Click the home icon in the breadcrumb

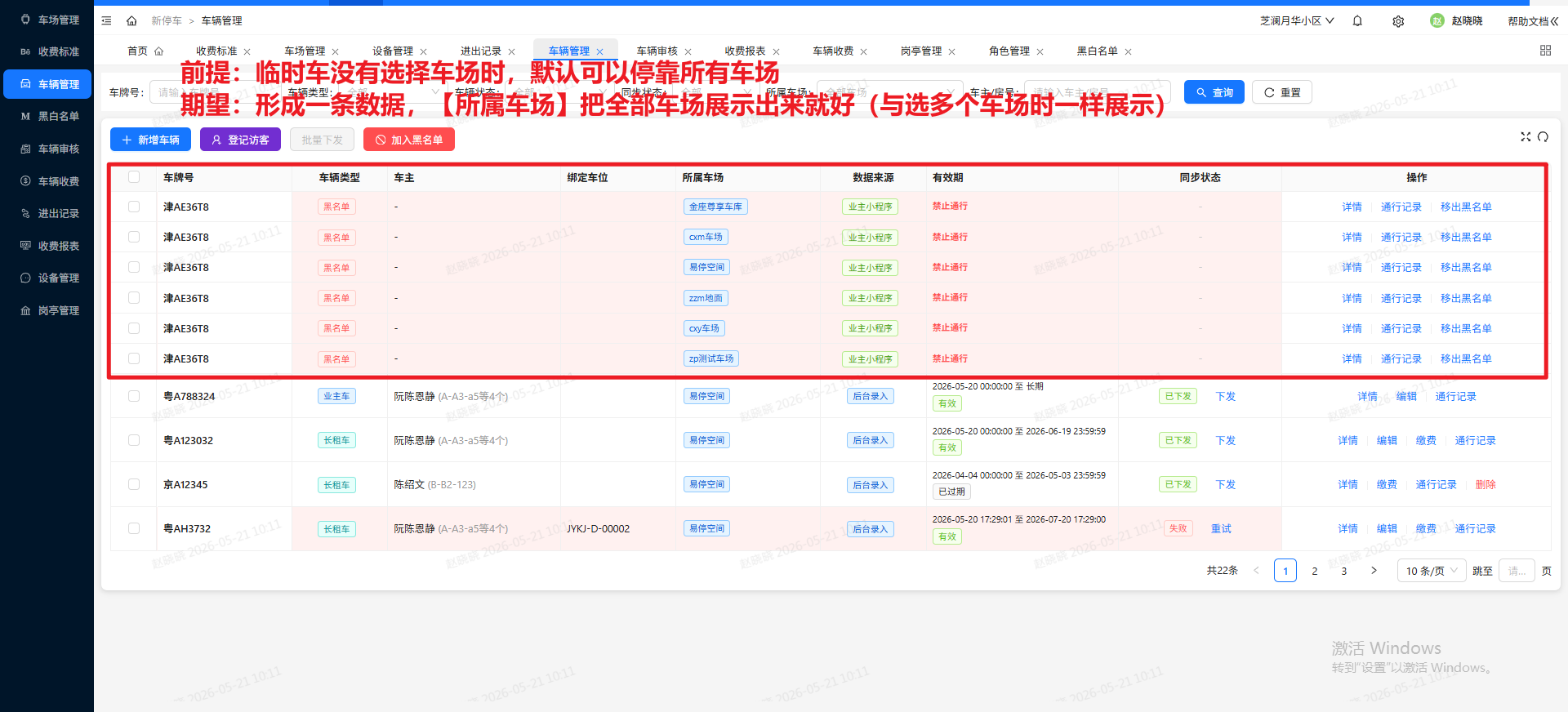point(131,20)
